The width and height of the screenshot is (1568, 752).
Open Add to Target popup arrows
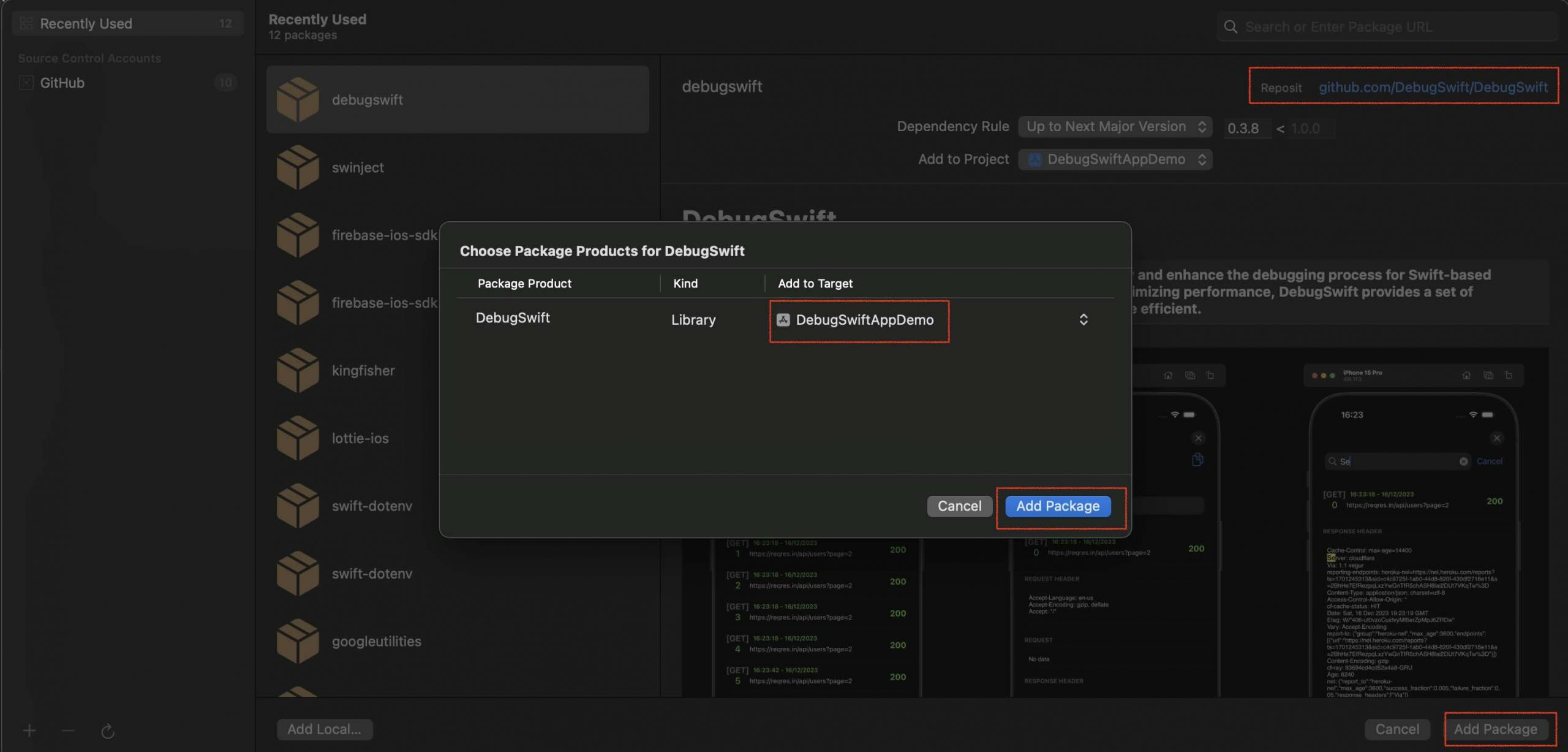(1084, 319)
